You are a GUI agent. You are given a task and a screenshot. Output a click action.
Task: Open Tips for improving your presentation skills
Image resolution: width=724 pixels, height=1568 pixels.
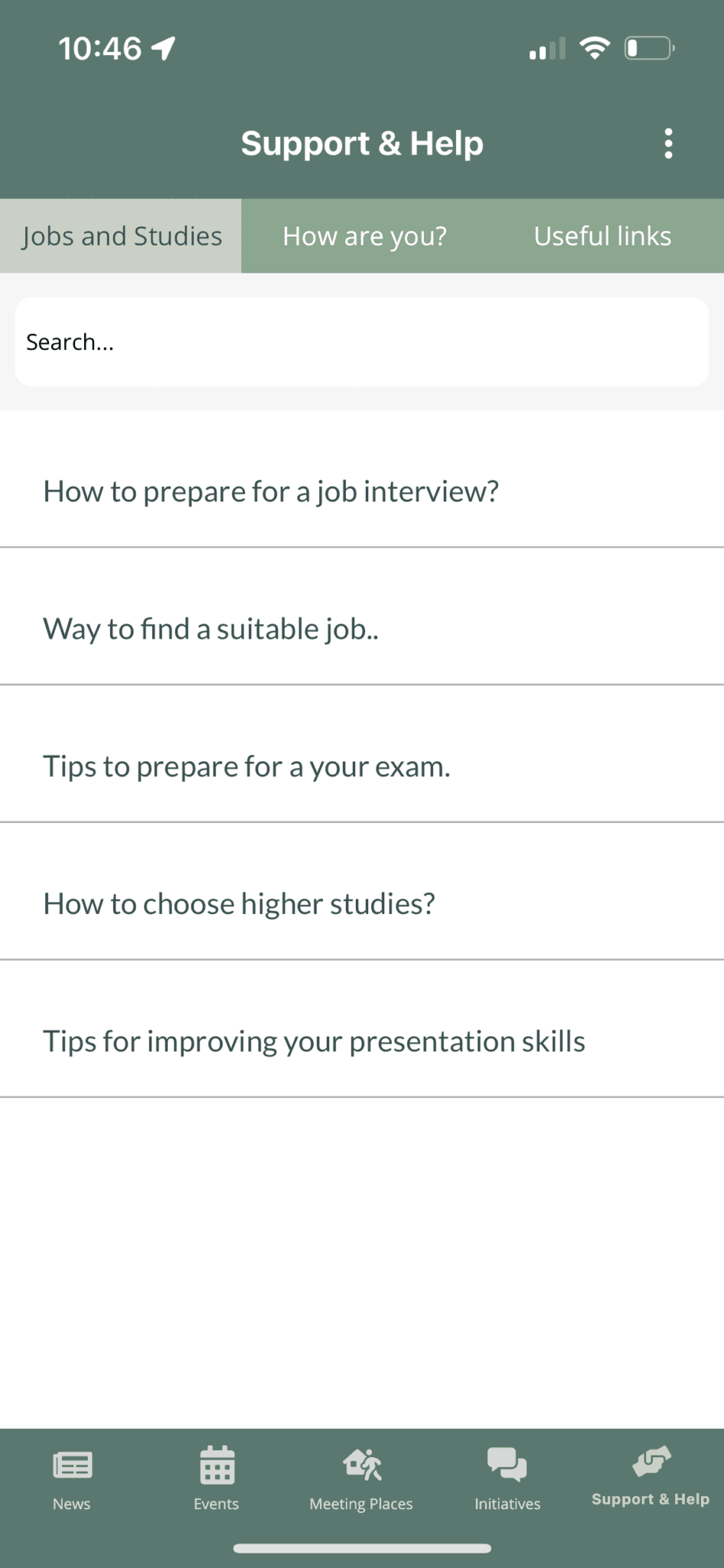pyautogui.click(x=362, y=1041)
